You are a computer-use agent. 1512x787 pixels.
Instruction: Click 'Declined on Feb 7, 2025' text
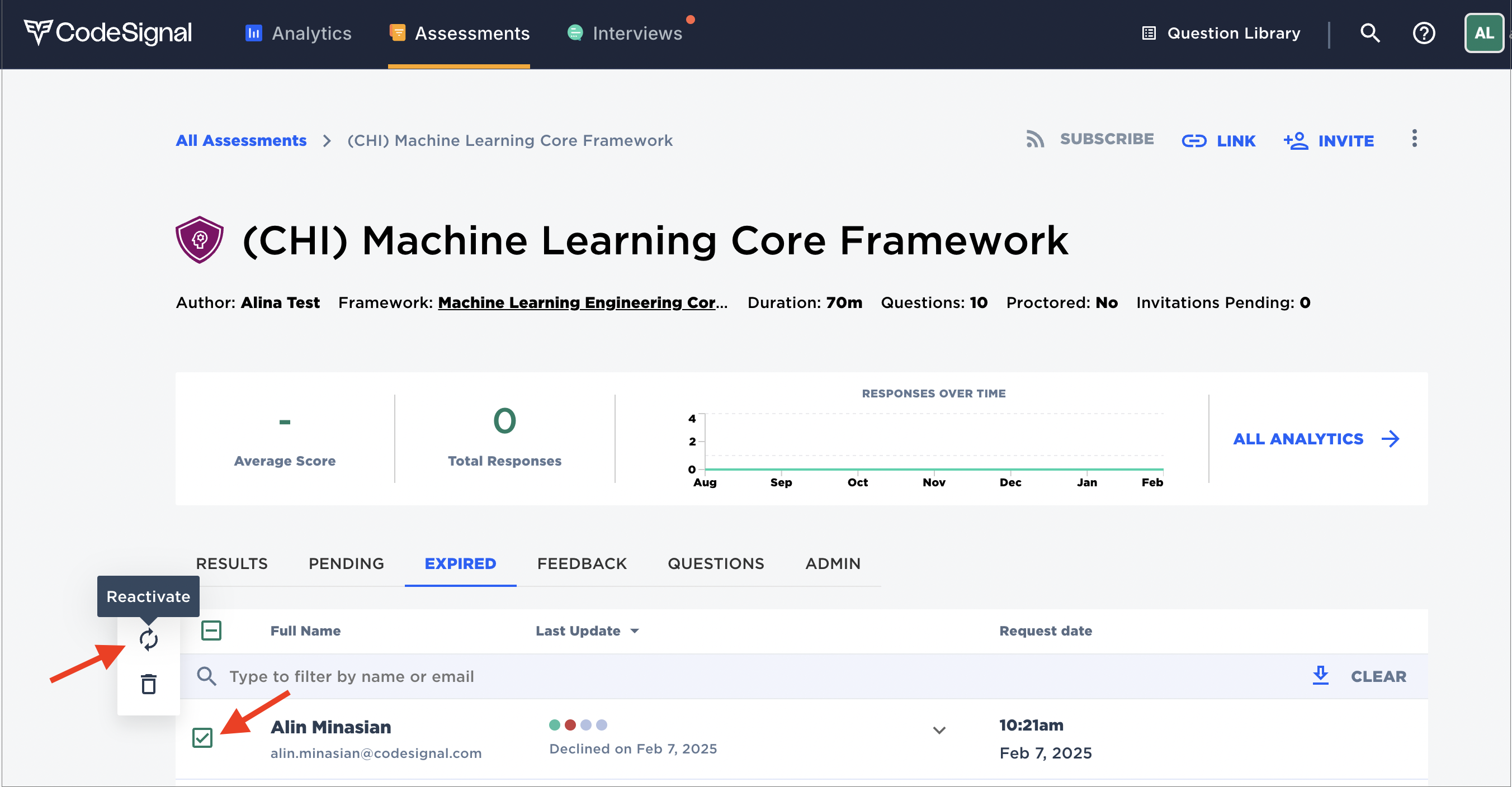pos(633,750)
